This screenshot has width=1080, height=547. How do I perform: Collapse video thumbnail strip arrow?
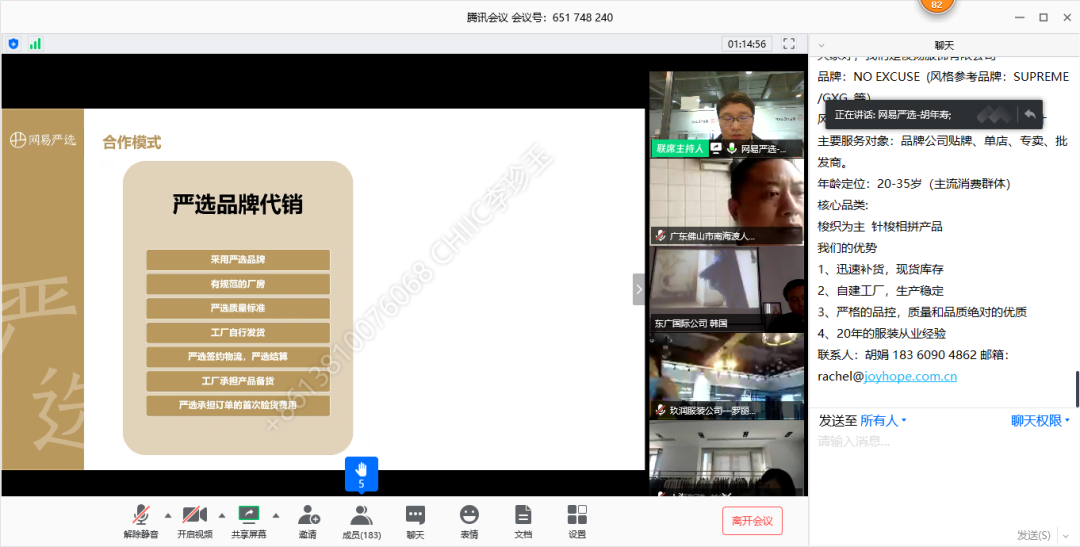pos(638,289)
